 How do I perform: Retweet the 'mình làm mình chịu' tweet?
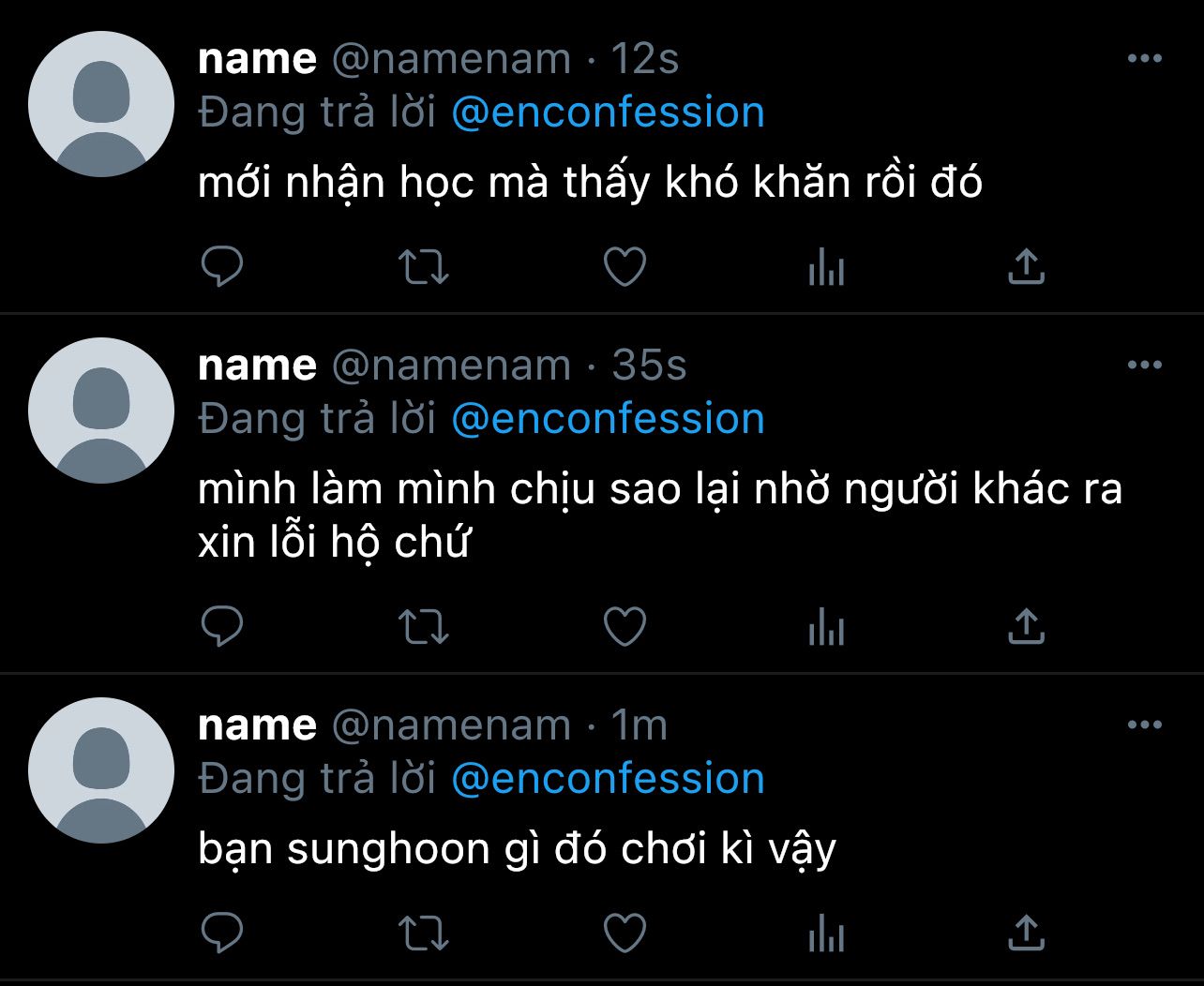tap(424, 627)
